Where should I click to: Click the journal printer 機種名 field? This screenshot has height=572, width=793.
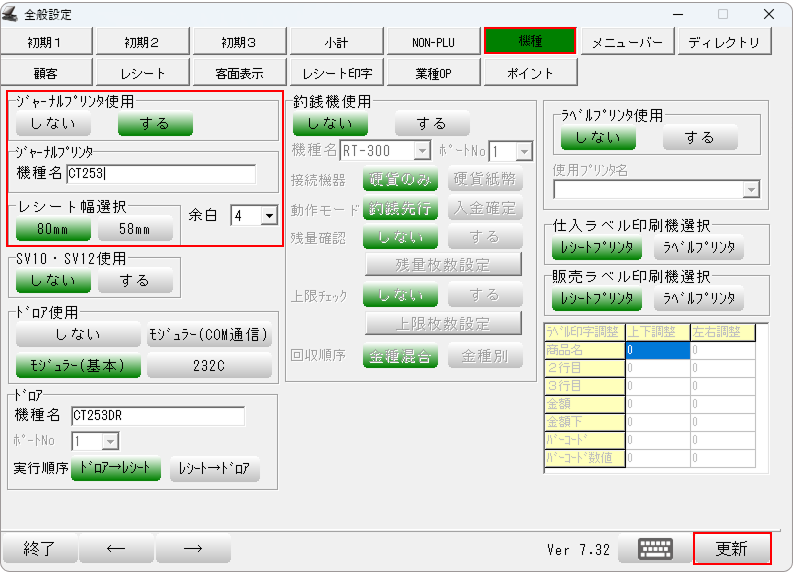pyautogui.click(x=161, y=174)
